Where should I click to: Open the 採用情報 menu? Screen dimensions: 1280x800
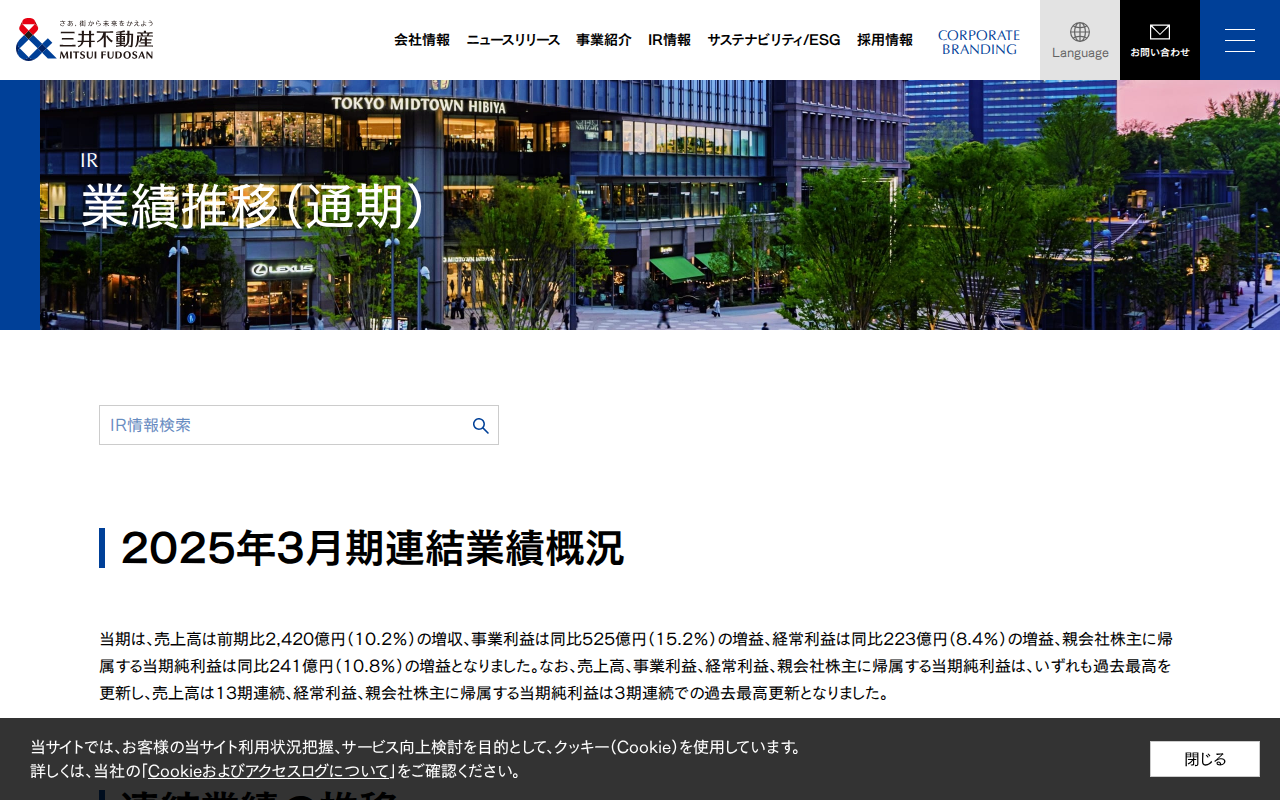coord(885,40)
